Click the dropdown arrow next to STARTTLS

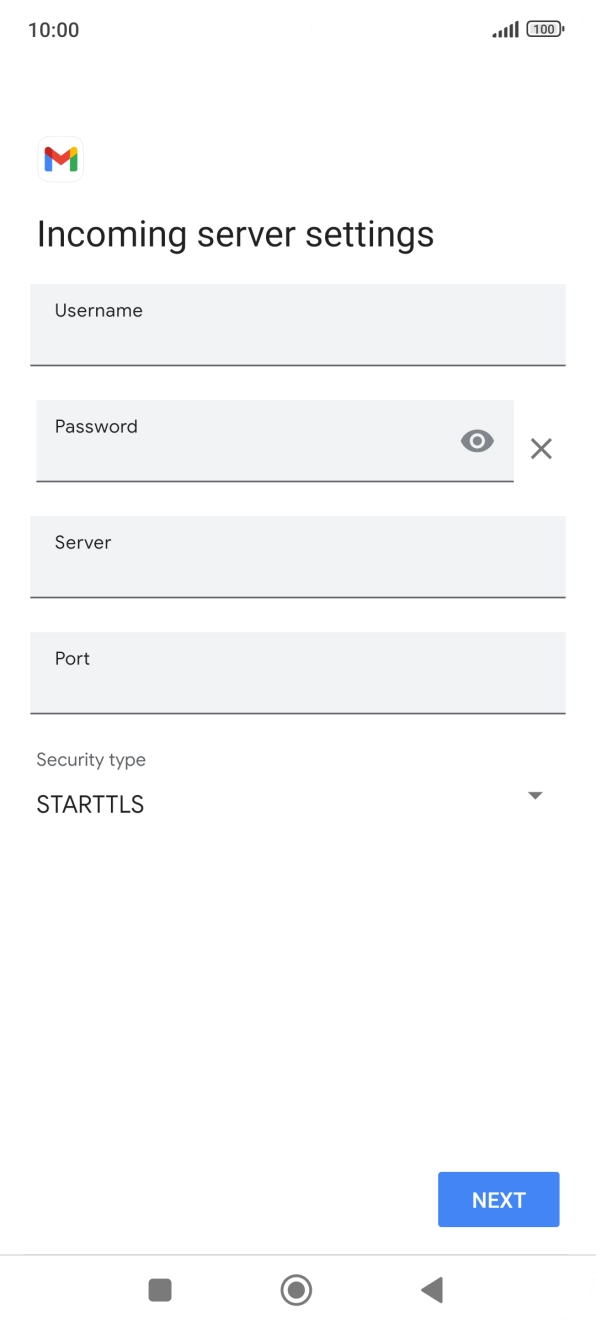click(x=535, y=795)
